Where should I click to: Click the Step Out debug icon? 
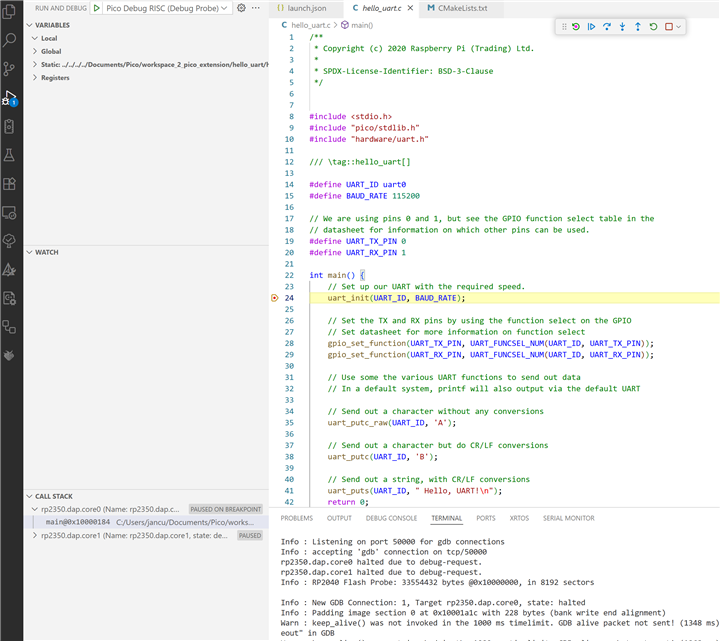coord(638,27)
